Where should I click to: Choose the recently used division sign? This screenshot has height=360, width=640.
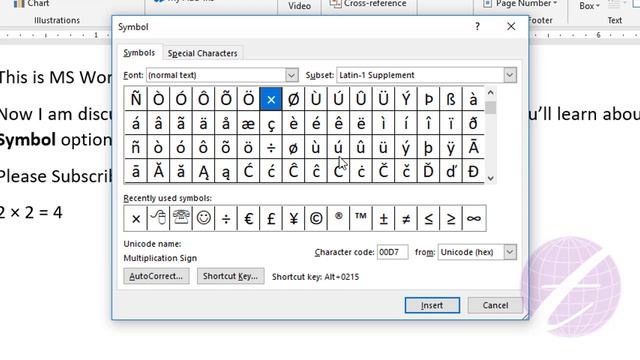[226, 218]
